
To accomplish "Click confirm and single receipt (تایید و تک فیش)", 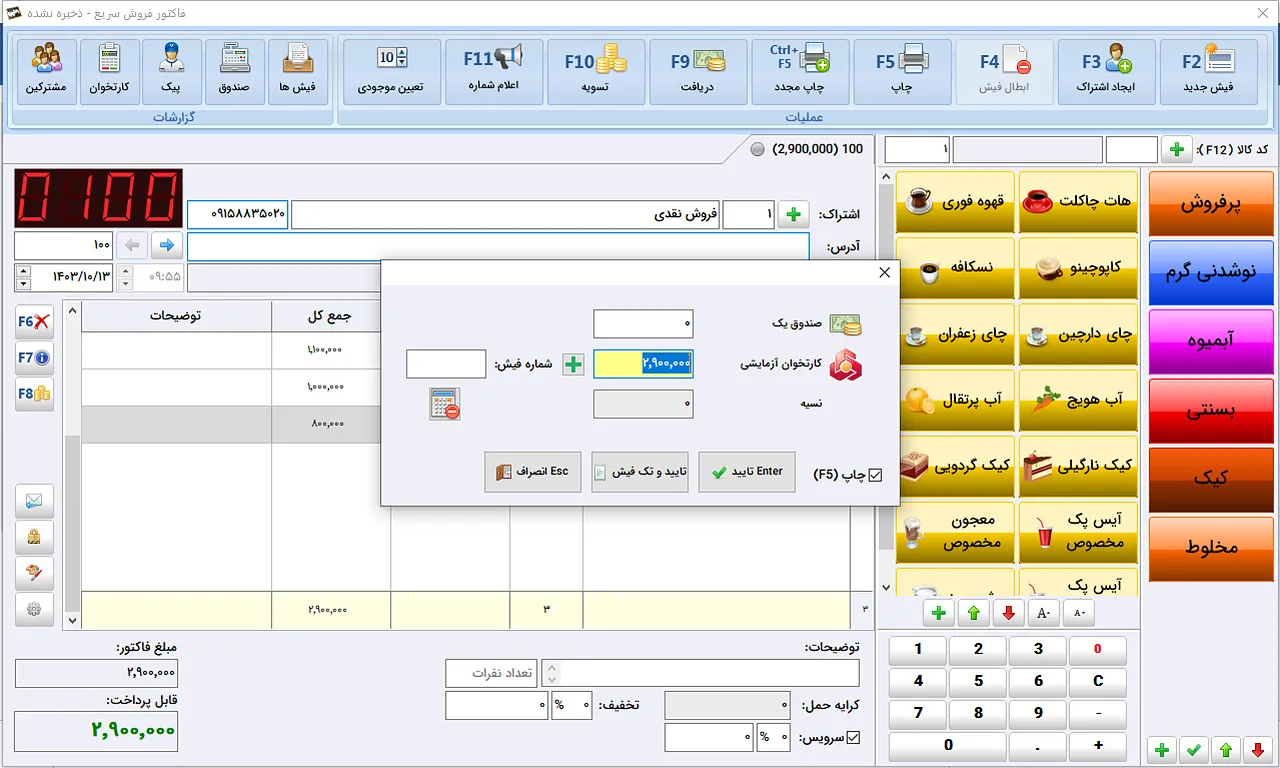I will coord(640,472).
